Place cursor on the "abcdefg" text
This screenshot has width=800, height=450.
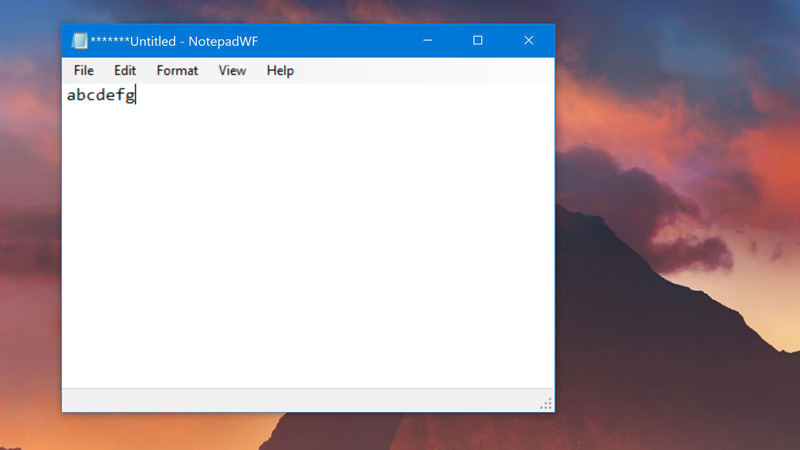tap(100, 96)
